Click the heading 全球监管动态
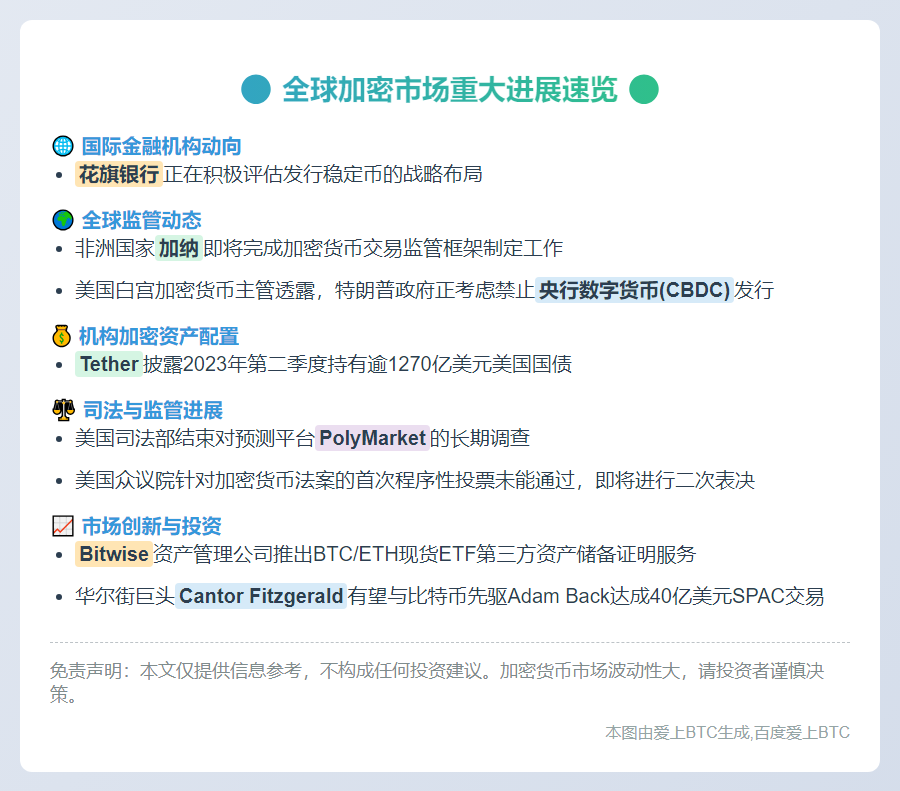Viewport: 900px width, 791px height. pyautogui.click(x=141, y=220)
